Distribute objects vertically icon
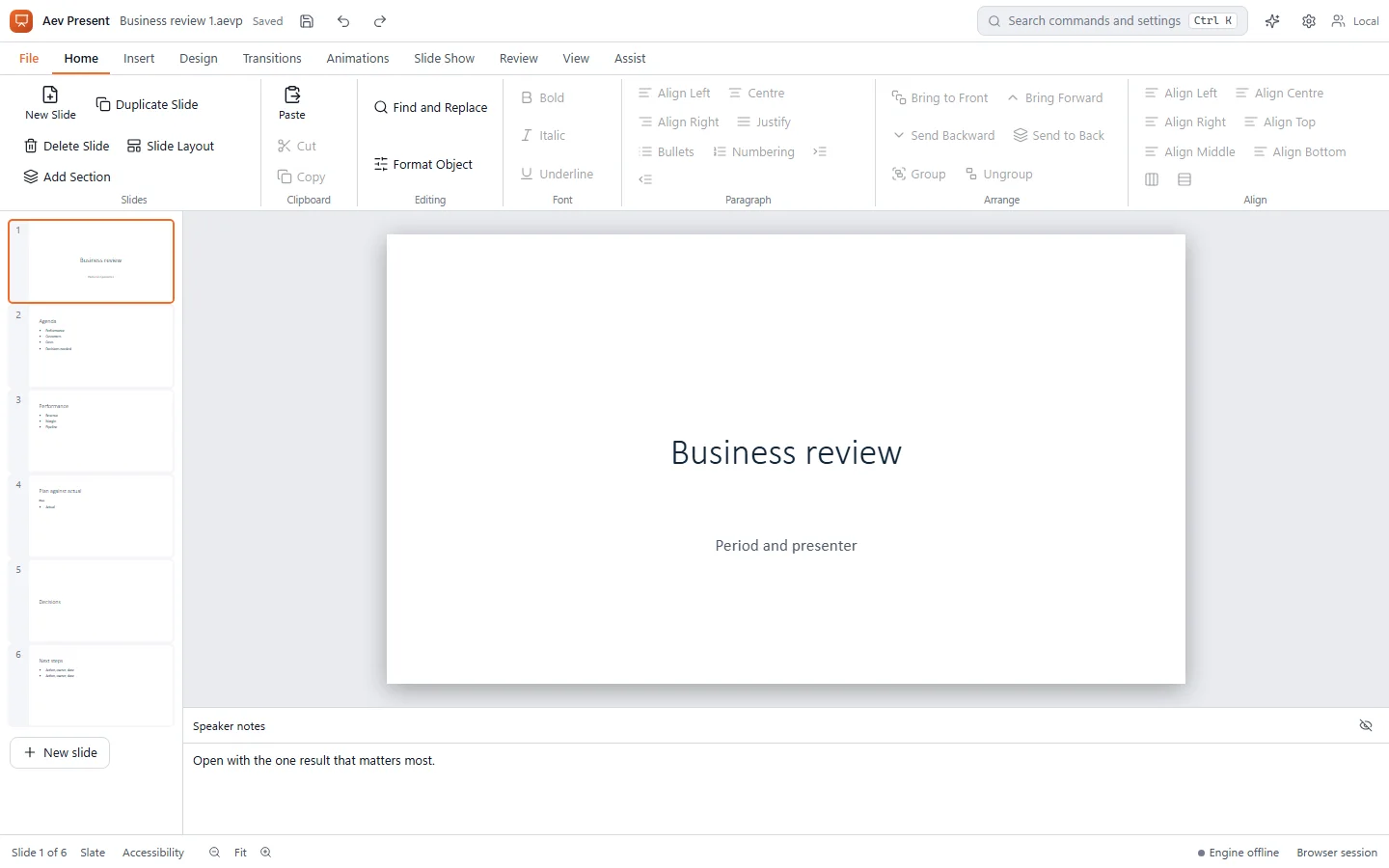Screen dimensions: 1389x868 [1185, 179]
